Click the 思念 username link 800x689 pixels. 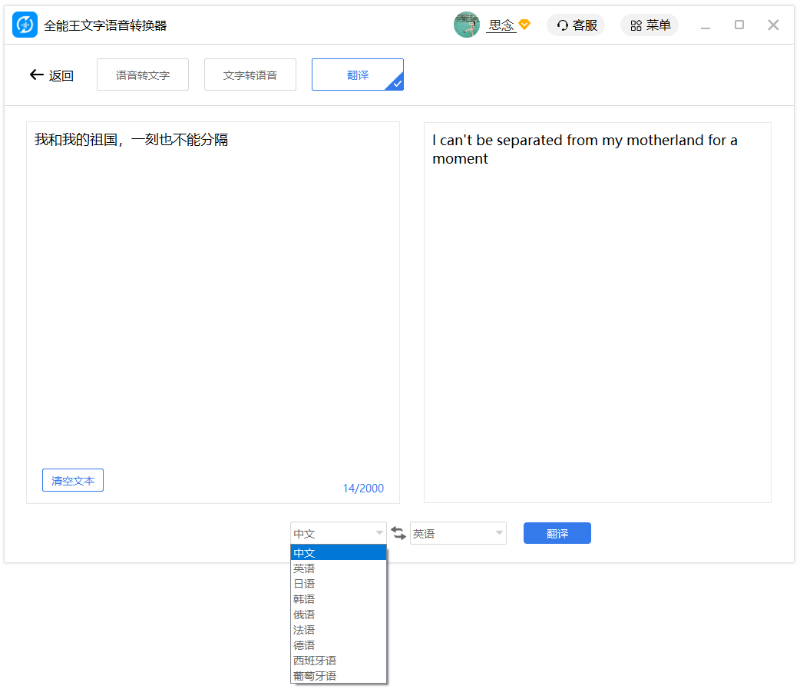[501, 25]
